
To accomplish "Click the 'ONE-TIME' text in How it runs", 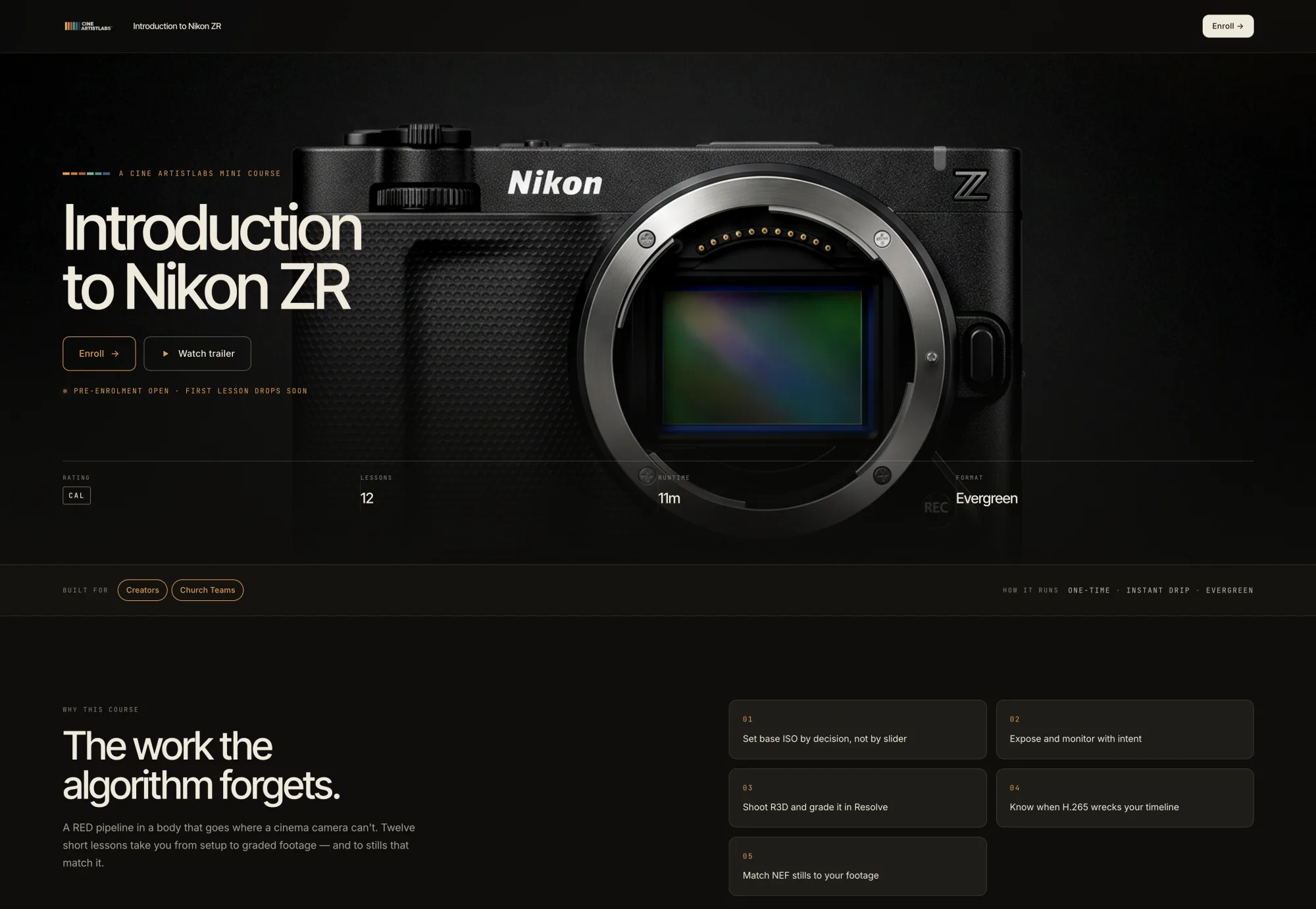I will pyautogui.click(x=1089, y=590).
